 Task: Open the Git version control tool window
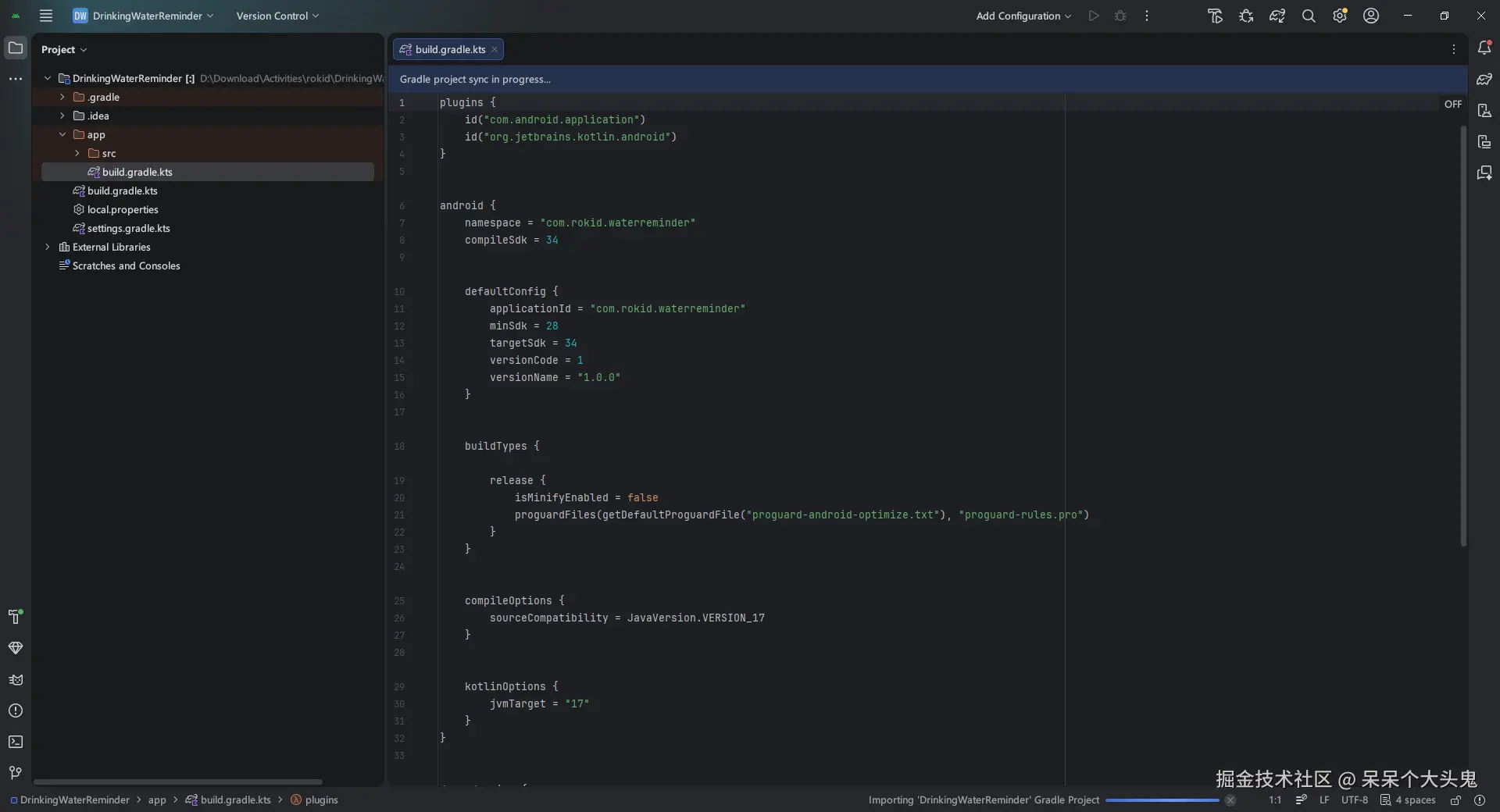pos(15,773)
